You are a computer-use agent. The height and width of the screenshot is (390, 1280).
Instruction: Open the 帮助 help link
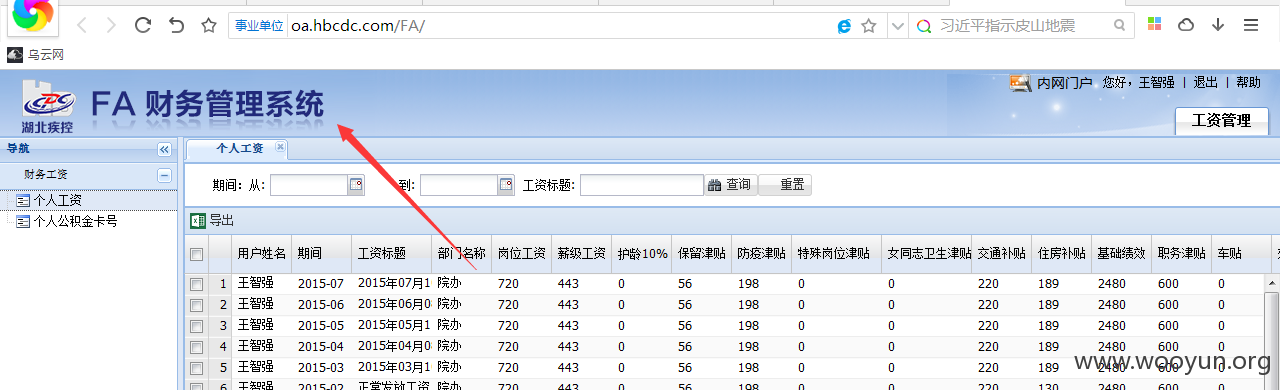[x=1248, y=83]
